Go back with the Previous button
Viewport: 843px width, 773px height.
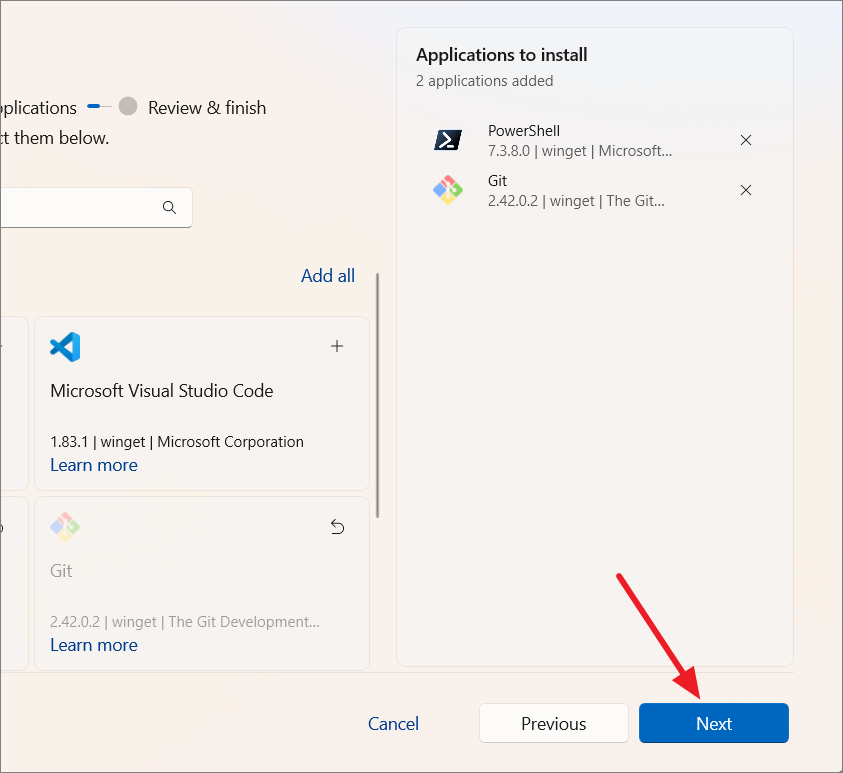pos(554,723)
